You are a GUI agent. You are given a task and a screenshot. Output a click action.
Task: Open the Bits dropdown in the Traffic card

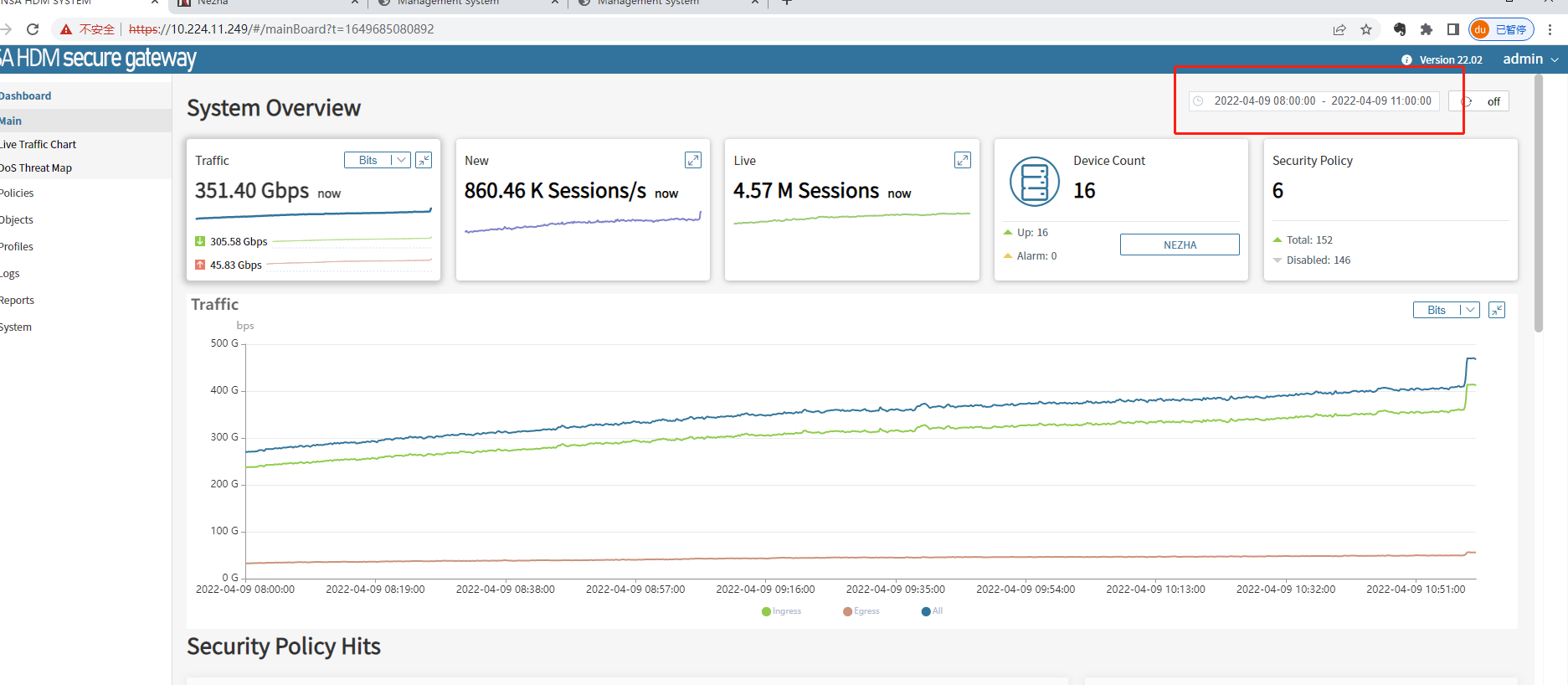(378, 160)
